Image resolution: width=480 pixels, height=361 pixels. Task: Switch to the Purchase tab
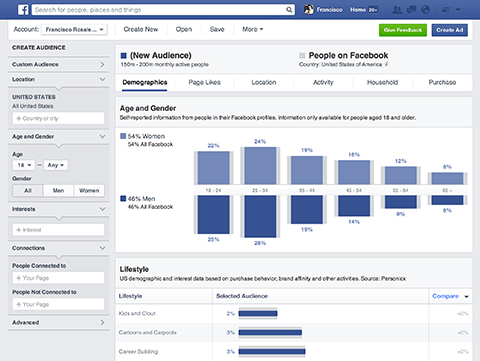click(x=442, y=82)
